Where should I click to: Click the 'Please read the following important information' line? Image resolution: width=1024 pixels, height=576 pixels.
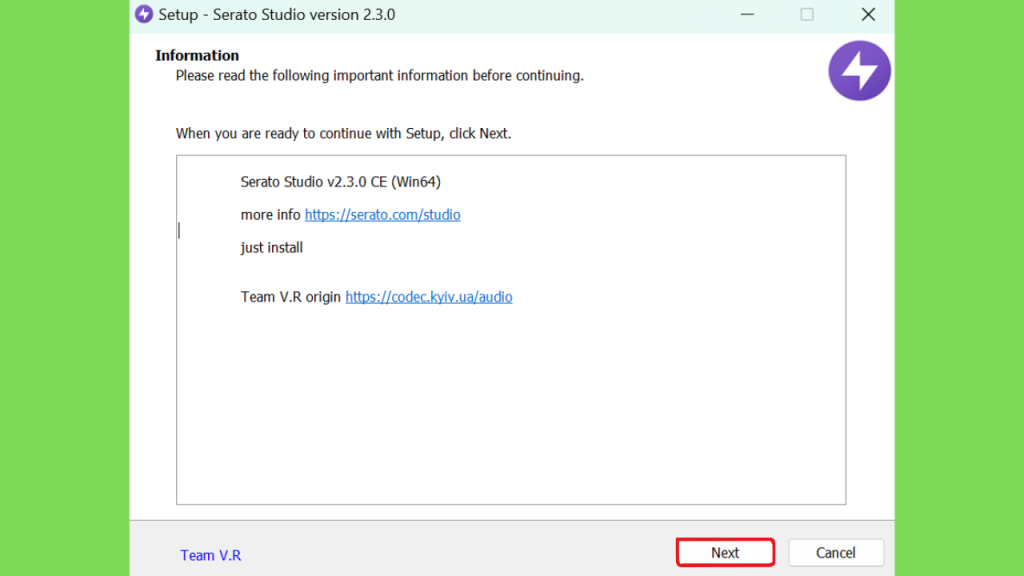[379, 76]
